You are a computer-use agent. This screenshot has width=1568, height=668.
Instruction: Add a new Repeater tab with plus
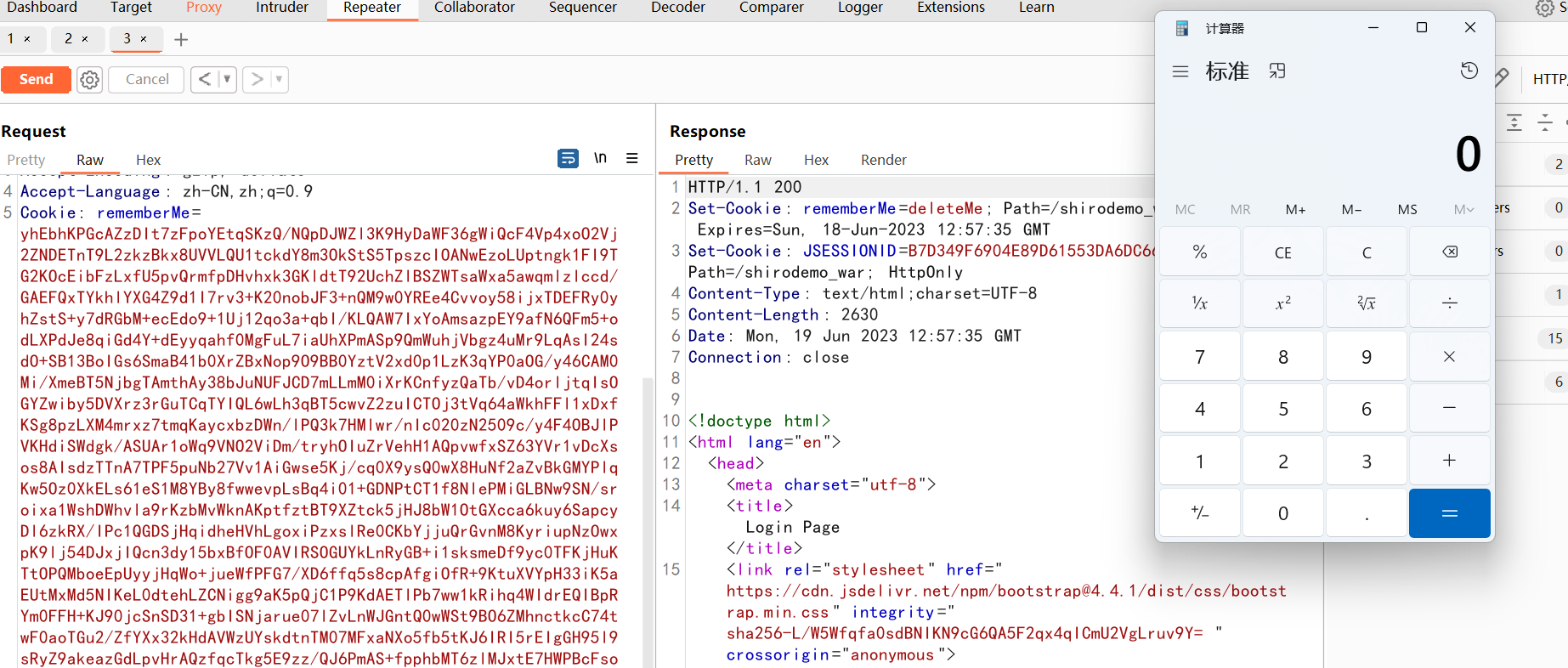[x=181, y=39]
